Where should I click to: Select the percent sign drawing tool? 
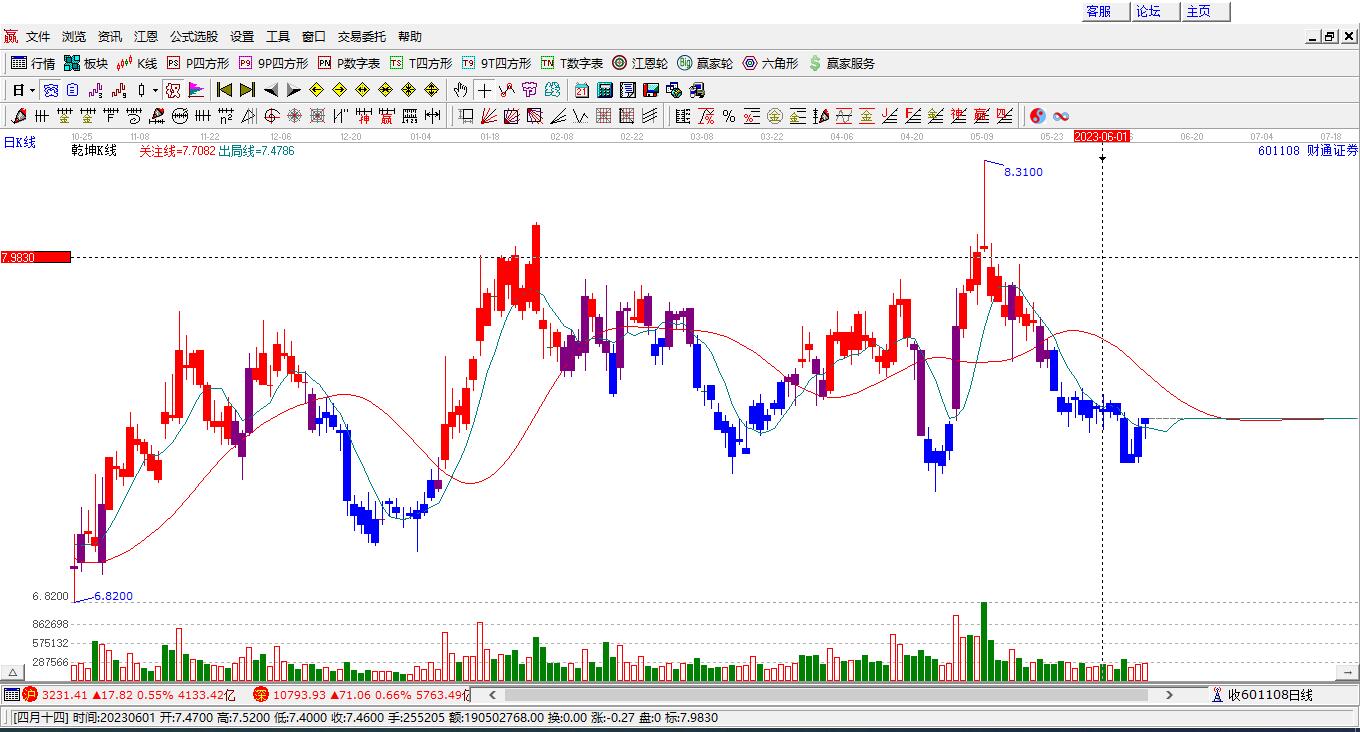point(729,116)
